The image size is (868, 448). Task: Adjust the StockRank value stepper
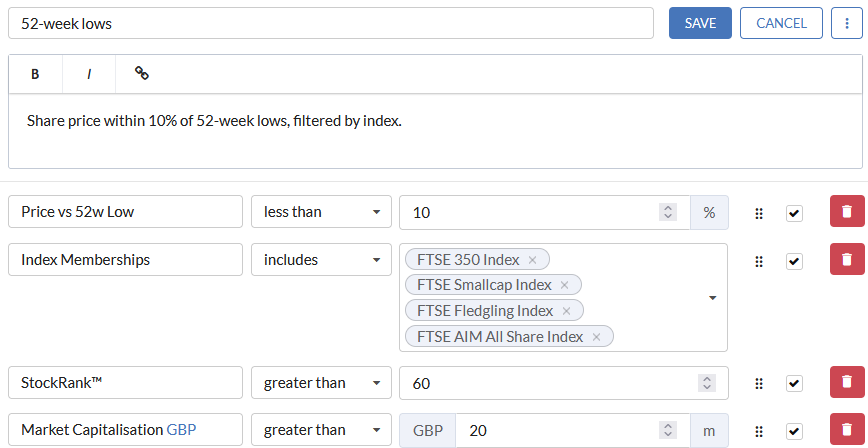706,383
